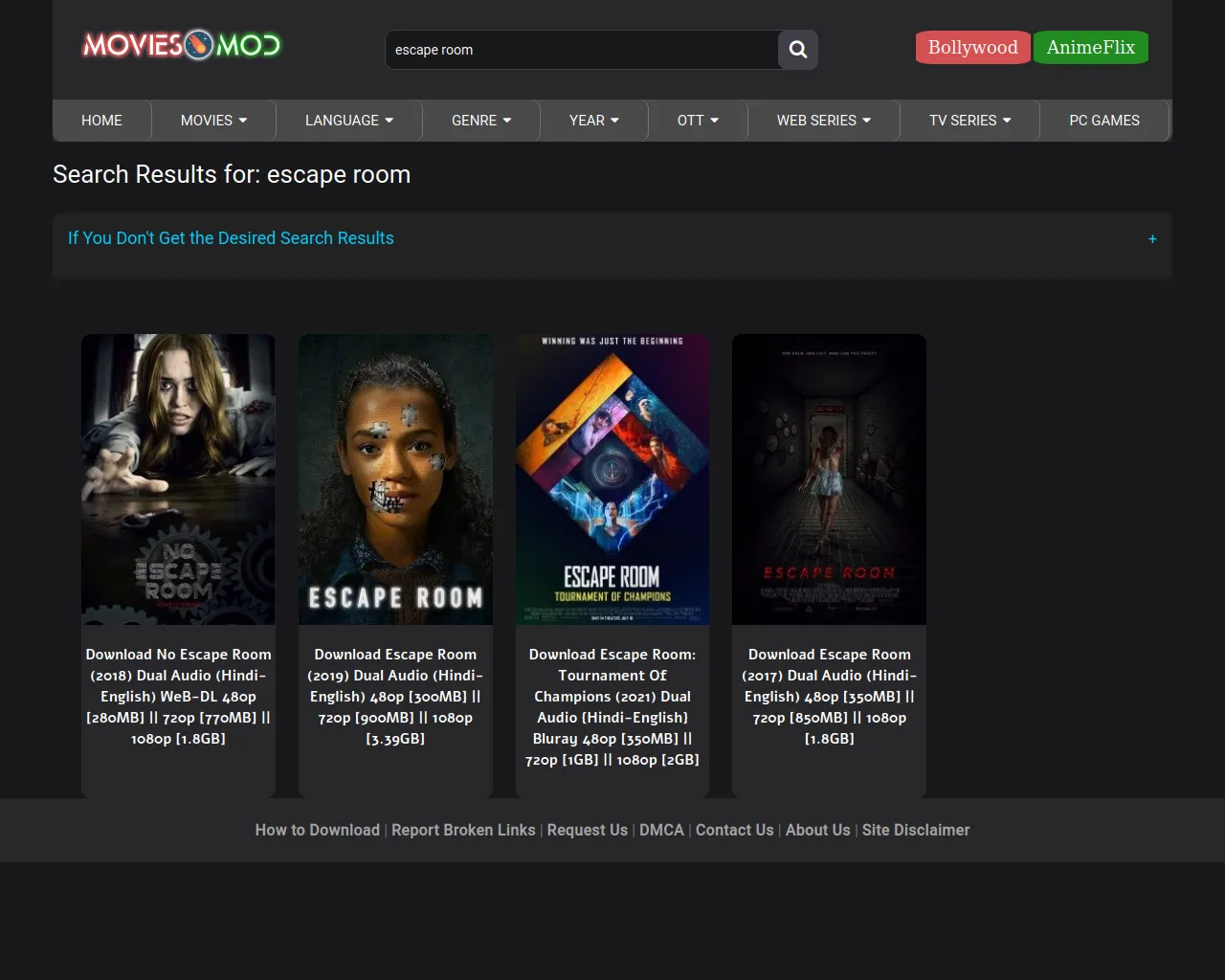Open the Tournament of Champions poster
Screen dimensions: 1225x980
coord(612,479)
